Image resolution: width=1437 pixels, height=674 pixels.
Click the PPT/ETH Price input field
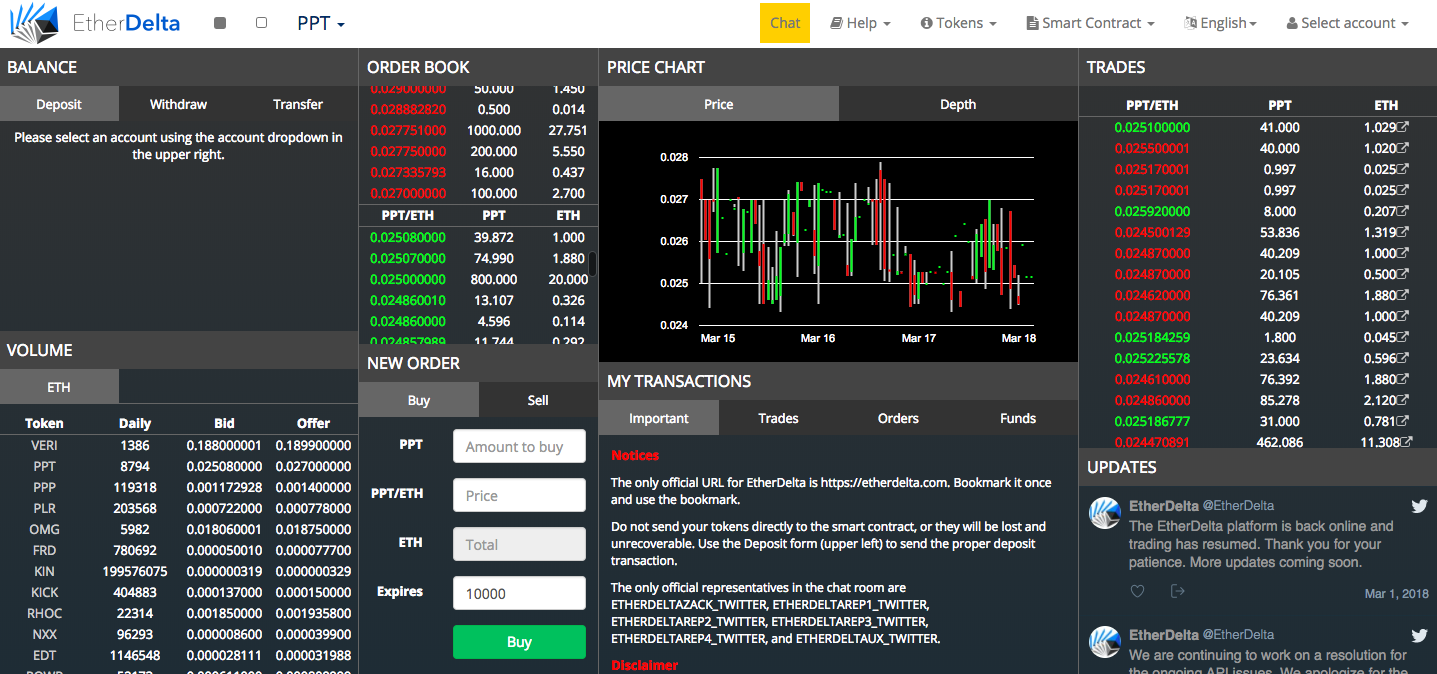tap(519, 495)
